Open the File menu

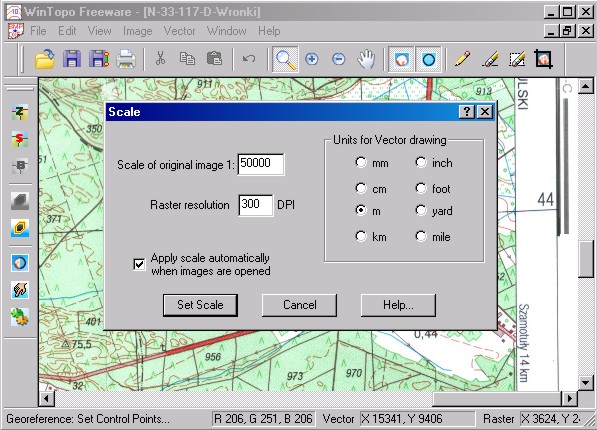click(38, 31)
